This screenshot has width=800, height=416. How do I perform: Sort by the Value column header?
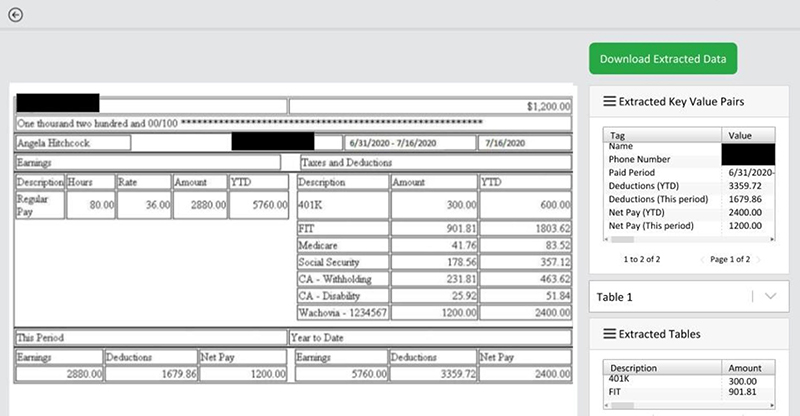[748, 135]
